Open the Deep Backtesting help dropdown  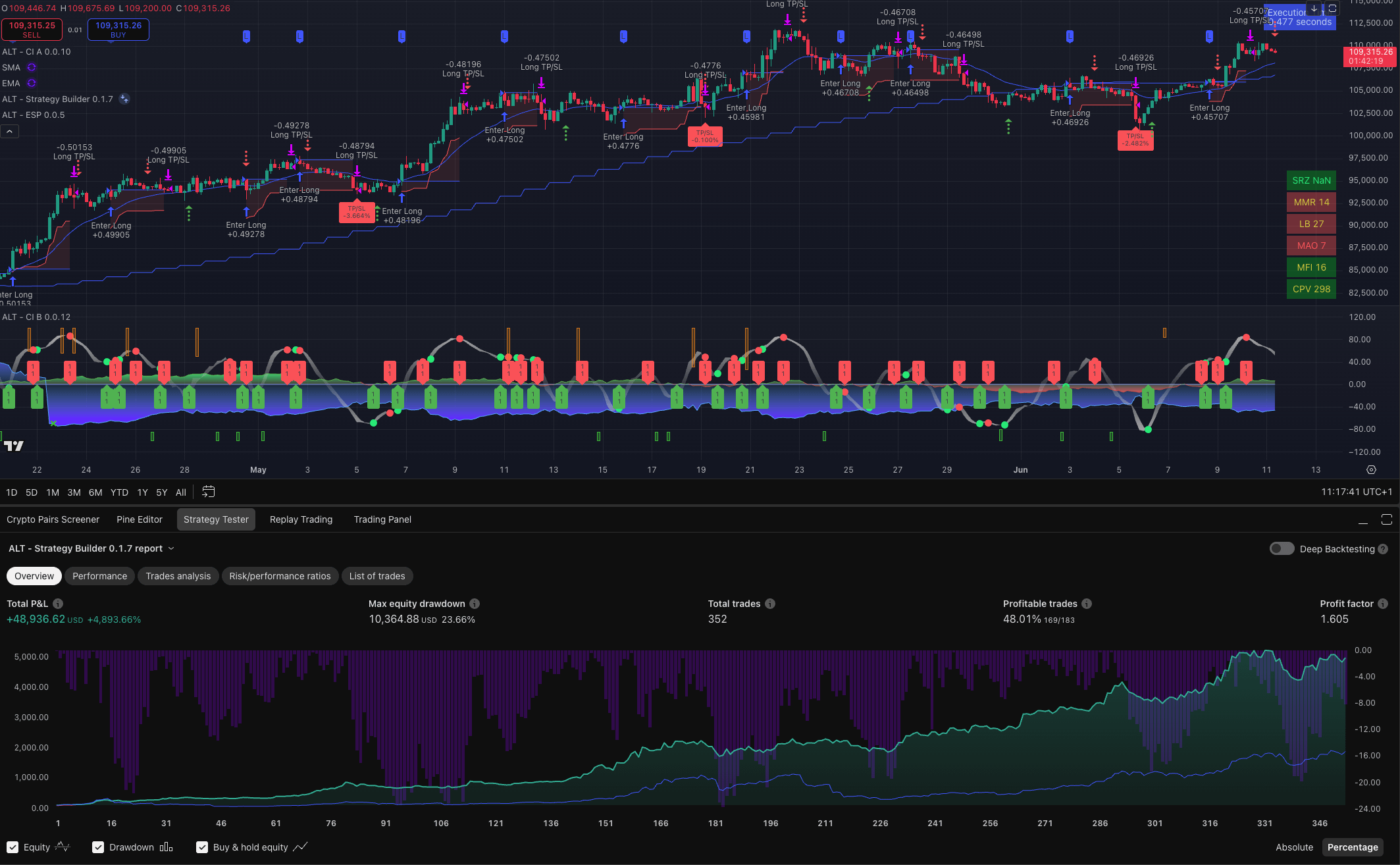[1382, 548]
